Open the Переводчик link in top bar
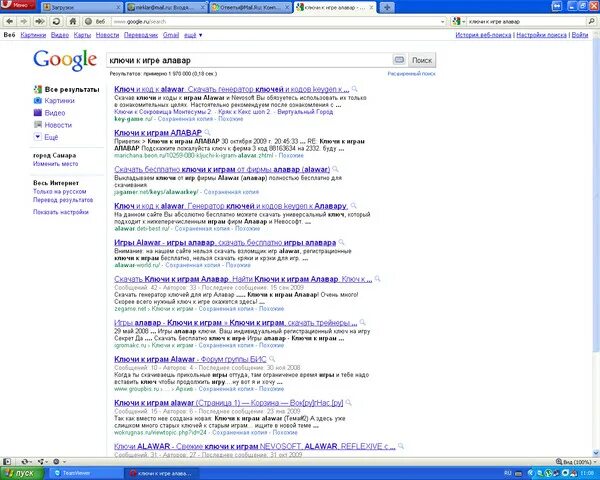600x480 pixels. coord(141,35)
